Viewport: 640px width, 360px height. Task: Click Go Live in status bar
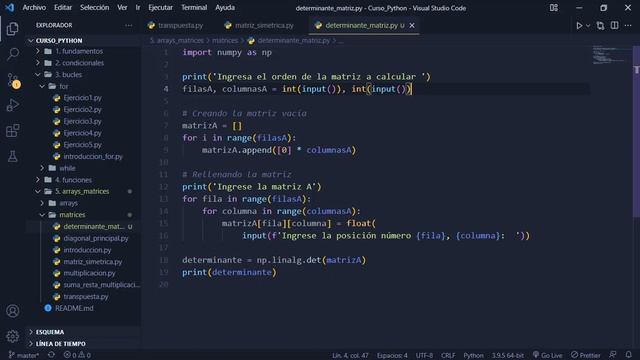point(547,355)
